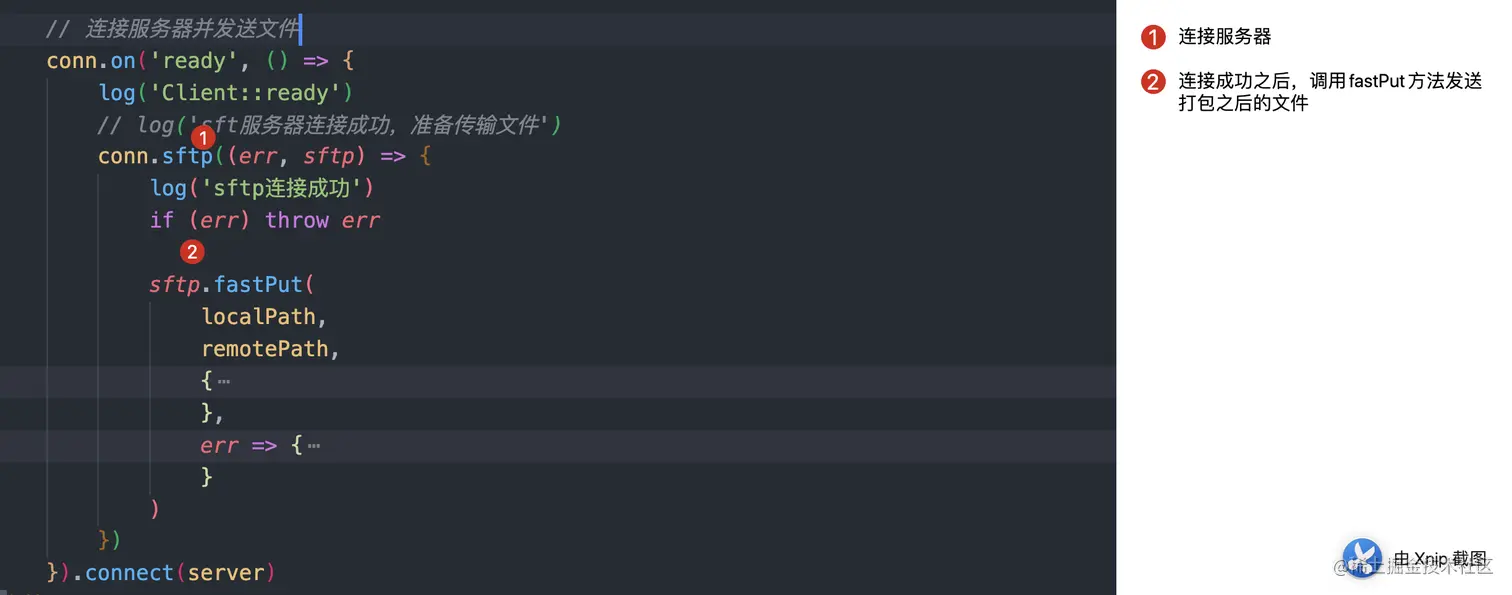Click the red 2 badge in the legend panel
Screen dimensions: 1512x595
pyautogui.click(x=1153, y=82)
